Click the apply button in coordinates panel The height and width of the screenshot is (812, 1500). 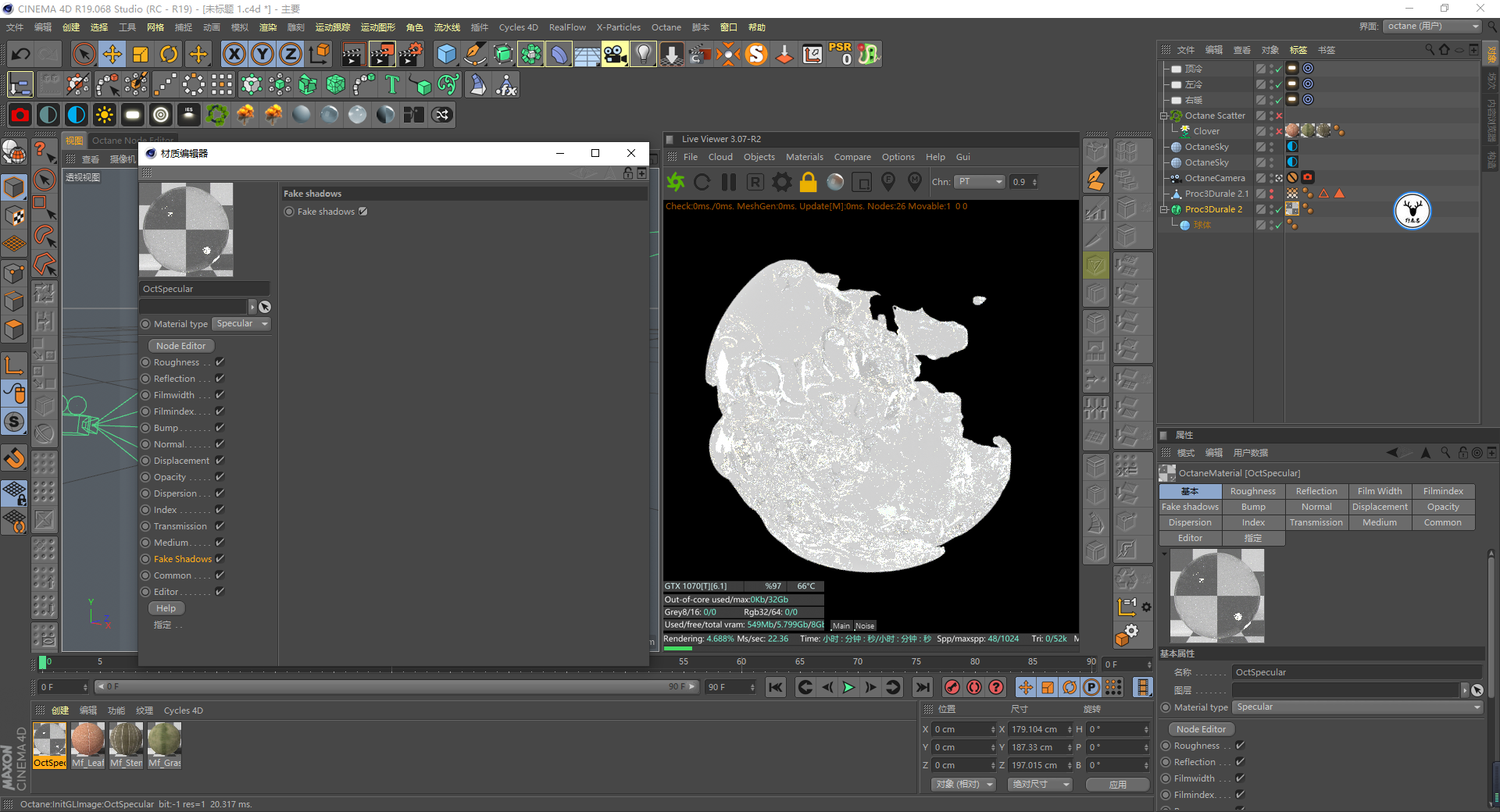pyautogui.click(x=1118, y=784)
